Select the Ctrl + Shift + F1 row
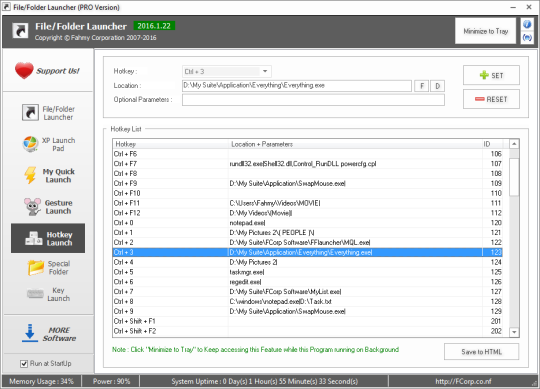 [308, 321]
